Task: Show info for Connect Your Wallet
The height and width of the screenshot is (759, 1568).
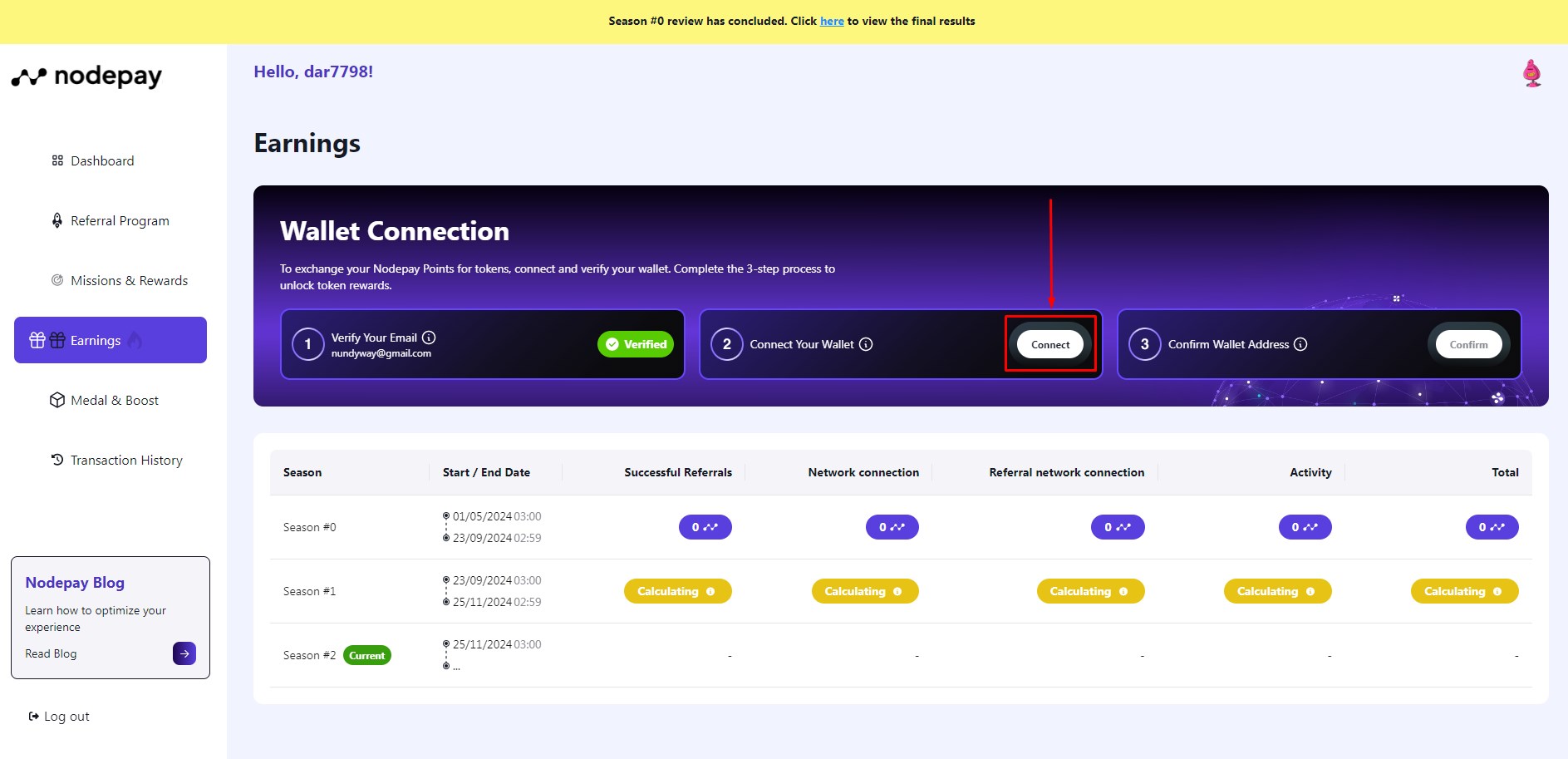Action: pyautogui.click(x=866, y=344)
